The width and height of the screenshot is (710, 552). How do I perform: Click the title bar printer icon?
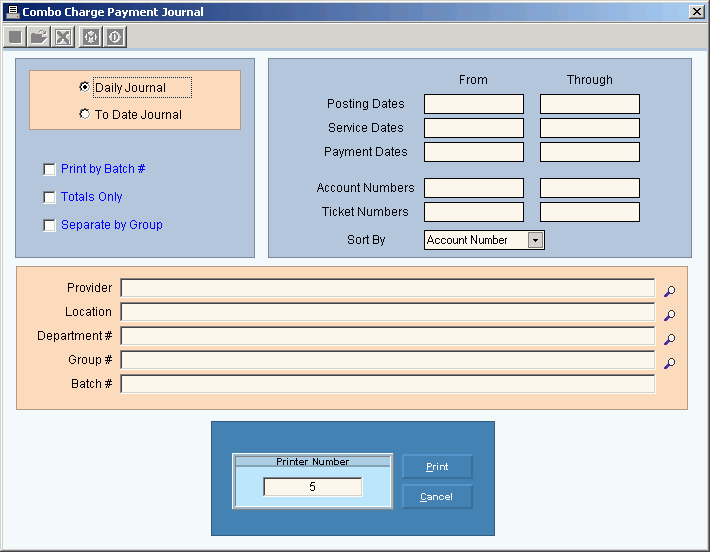coord(13,12)
